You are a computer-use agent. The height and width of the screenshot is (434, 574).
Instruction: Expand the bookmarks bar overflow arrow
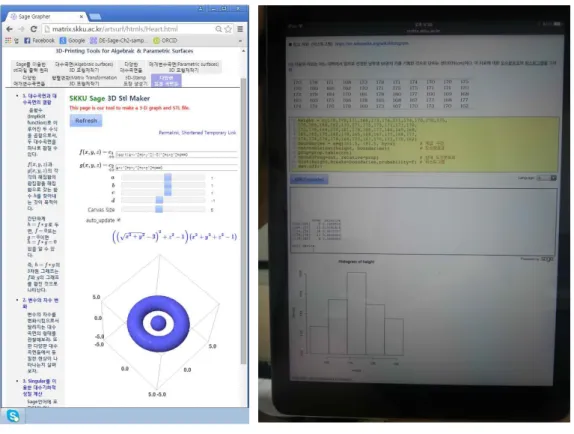240,41
